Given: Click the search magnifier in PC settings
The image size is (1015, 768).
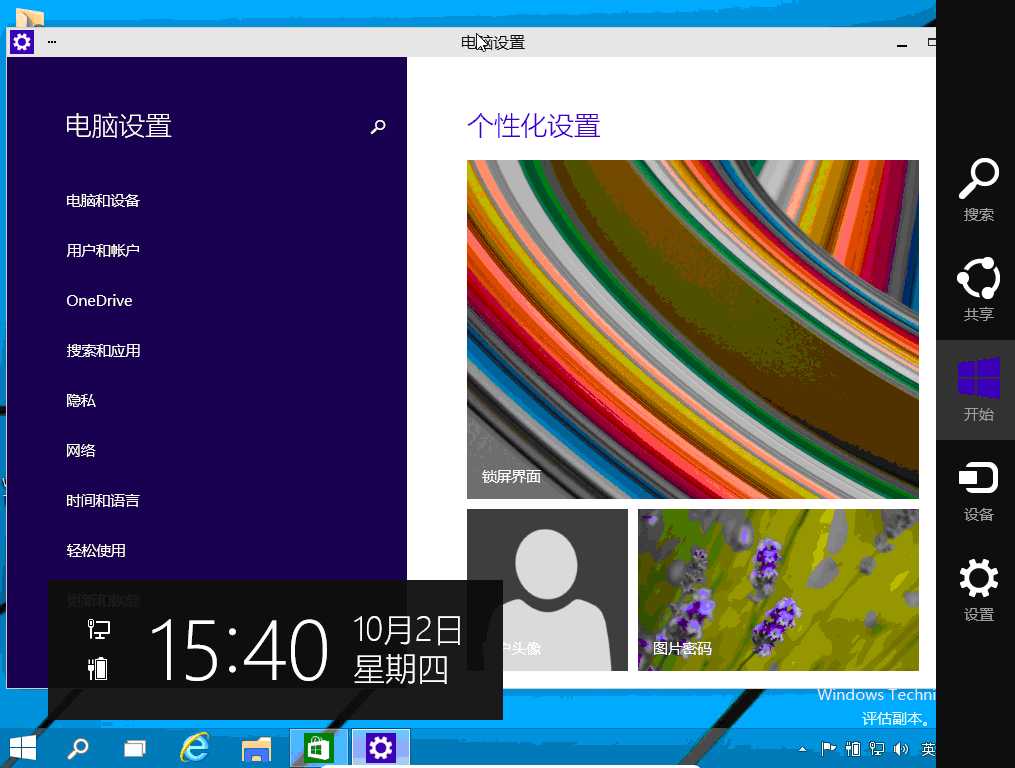Looking at the screenshot, I should click(378, 126).
